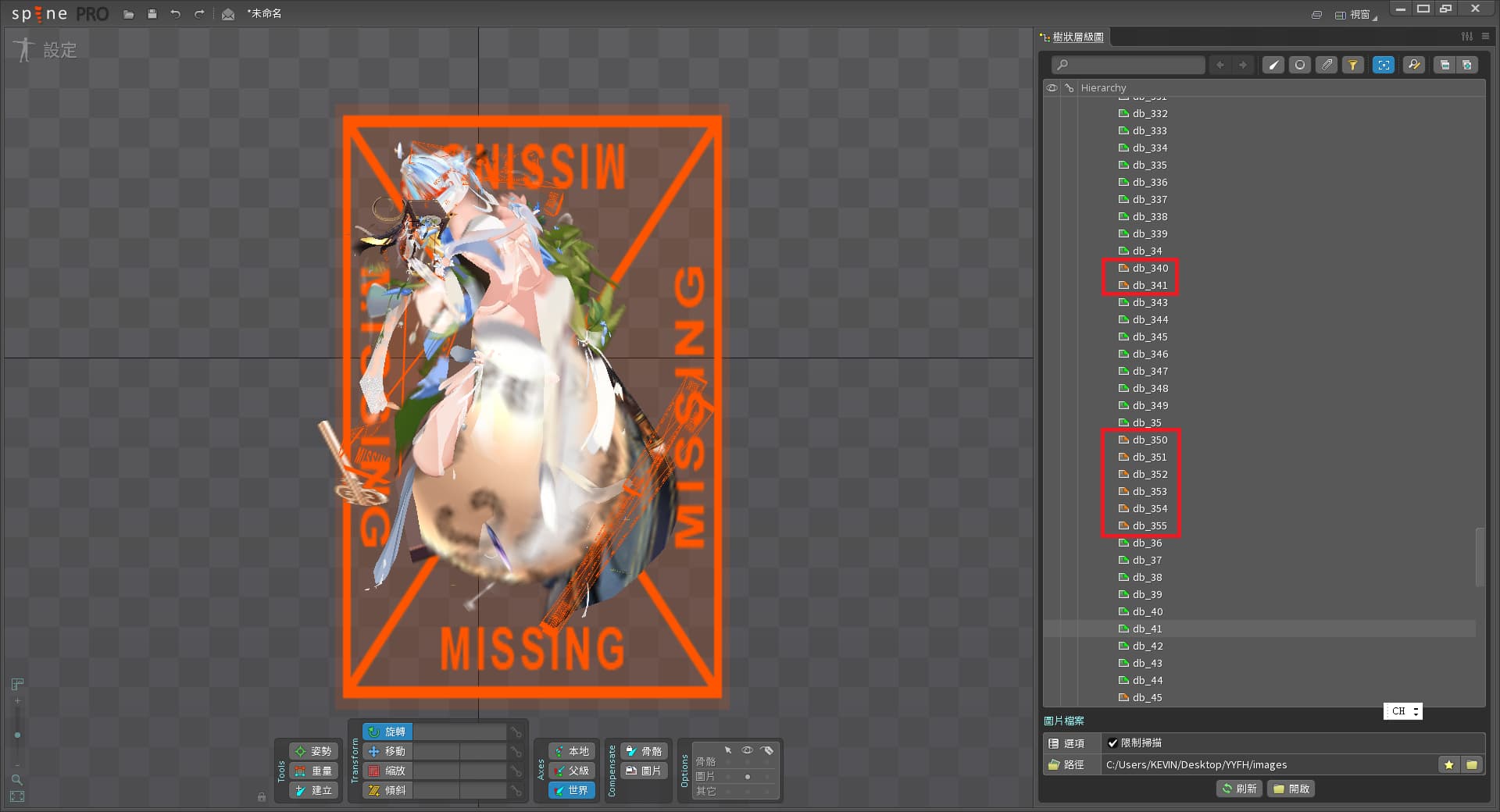Click the envelope import icon in title bar
This screenshot has width=1500, height=812.
click(x=228, y=14)
